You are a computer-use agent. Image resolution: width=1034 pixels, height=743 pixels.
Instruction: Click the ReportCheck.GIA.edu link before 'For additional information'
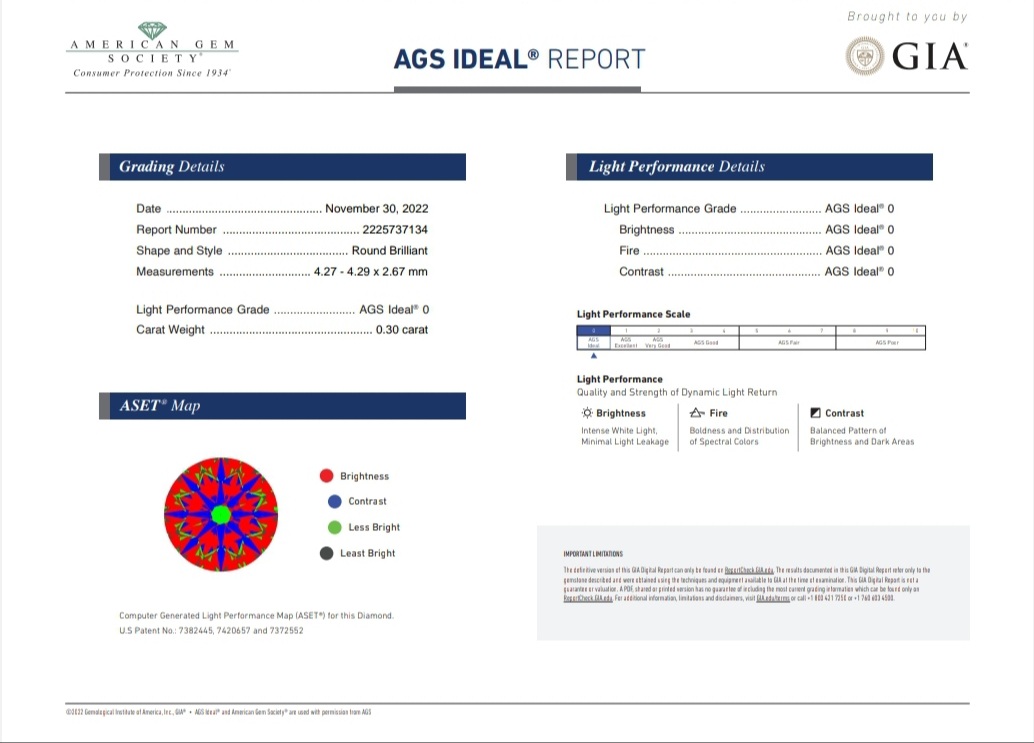588,598
